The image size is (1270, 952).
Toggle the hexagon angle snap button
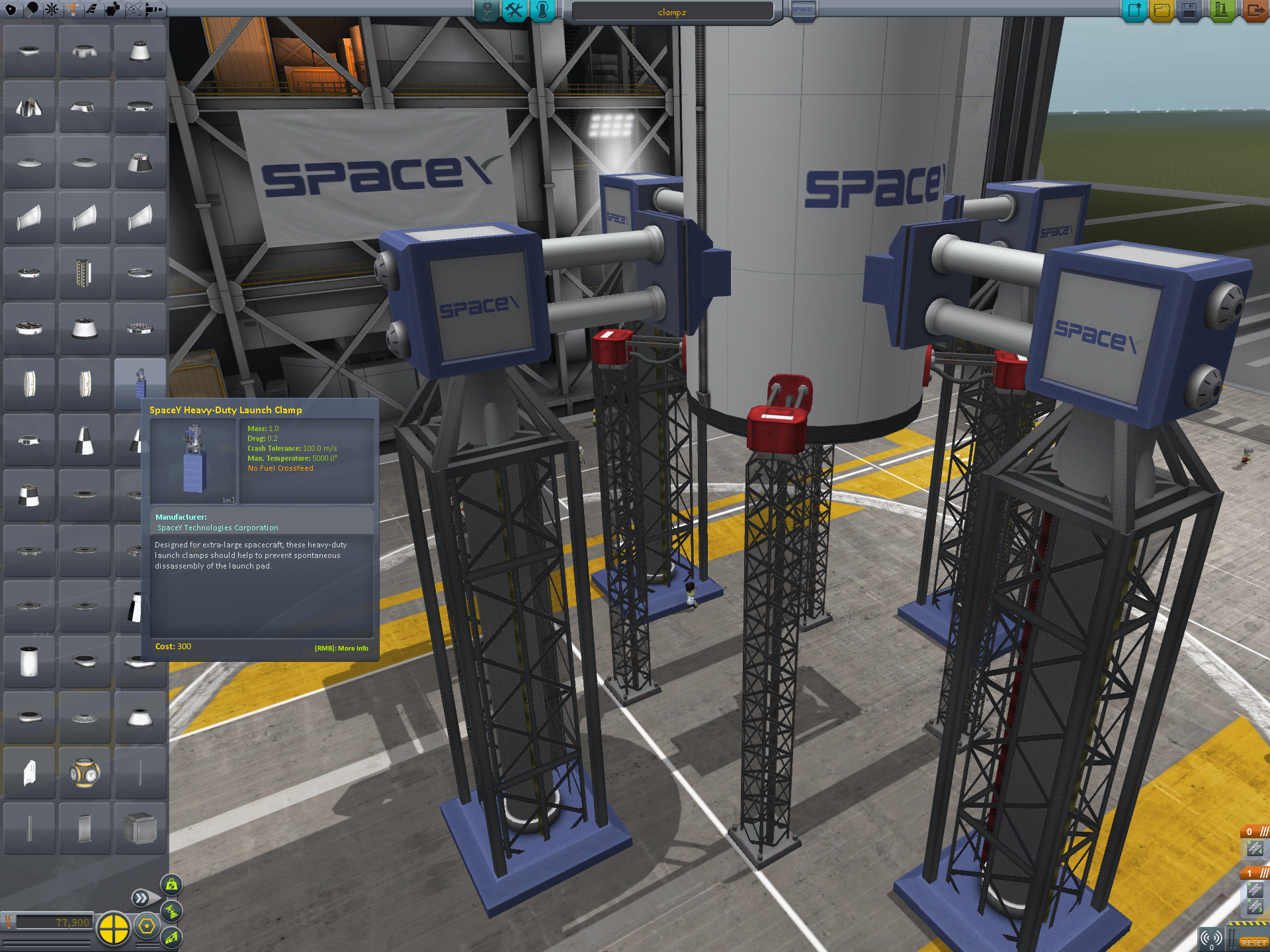click(147, 926)
